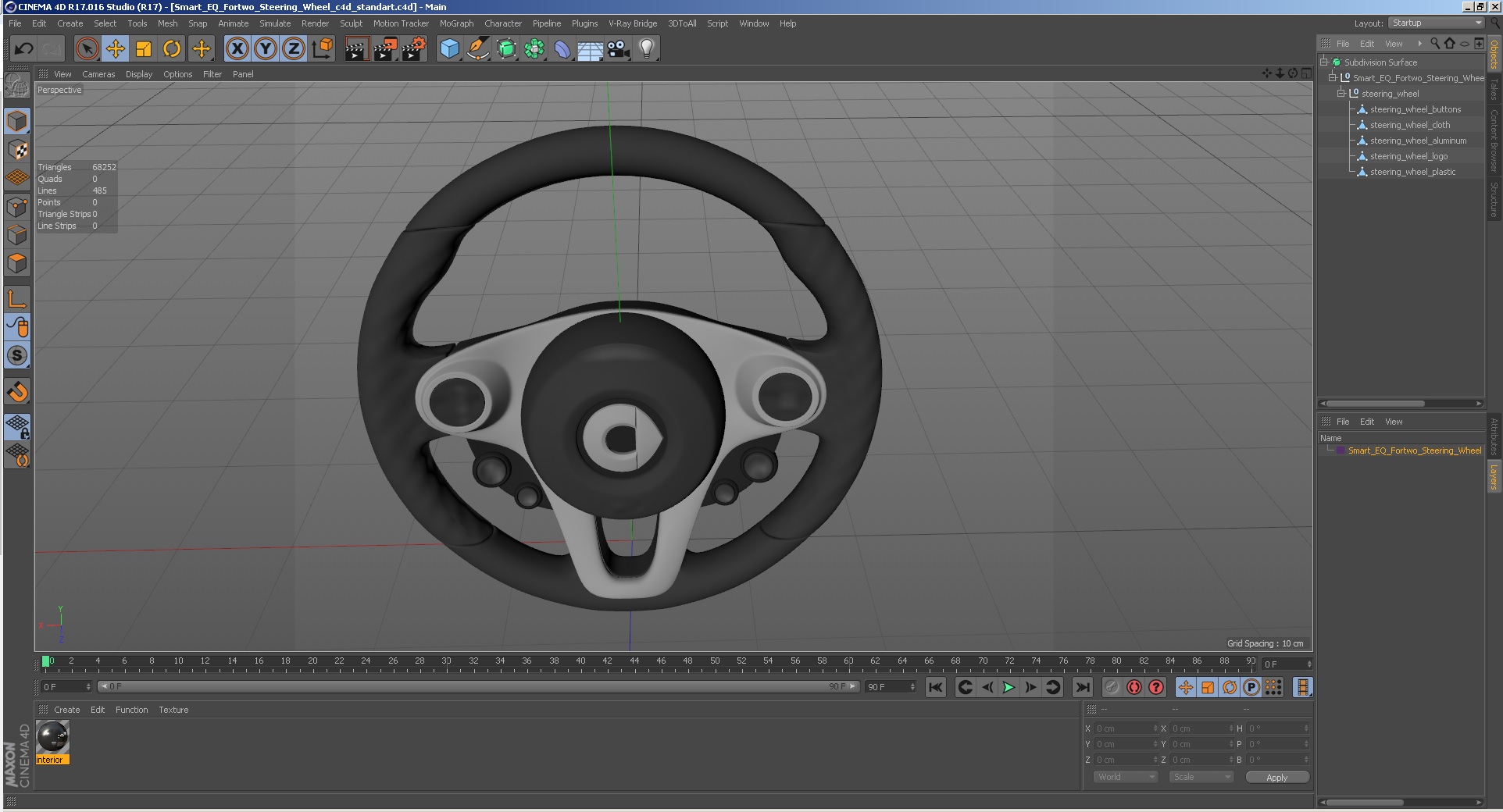This screenshot has width=1503, height=812.
Task: Open the MoGraph menu
Action: (x=456, y=23)
